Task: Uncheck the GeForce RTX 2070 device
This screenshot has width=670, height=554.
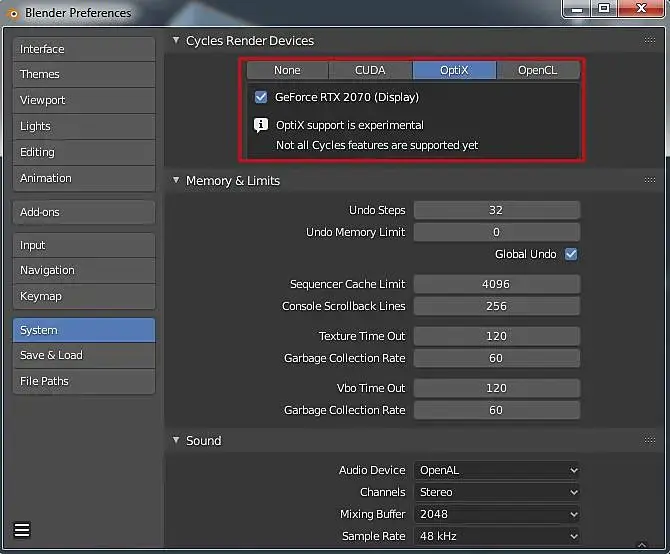Action: [261, 97]
